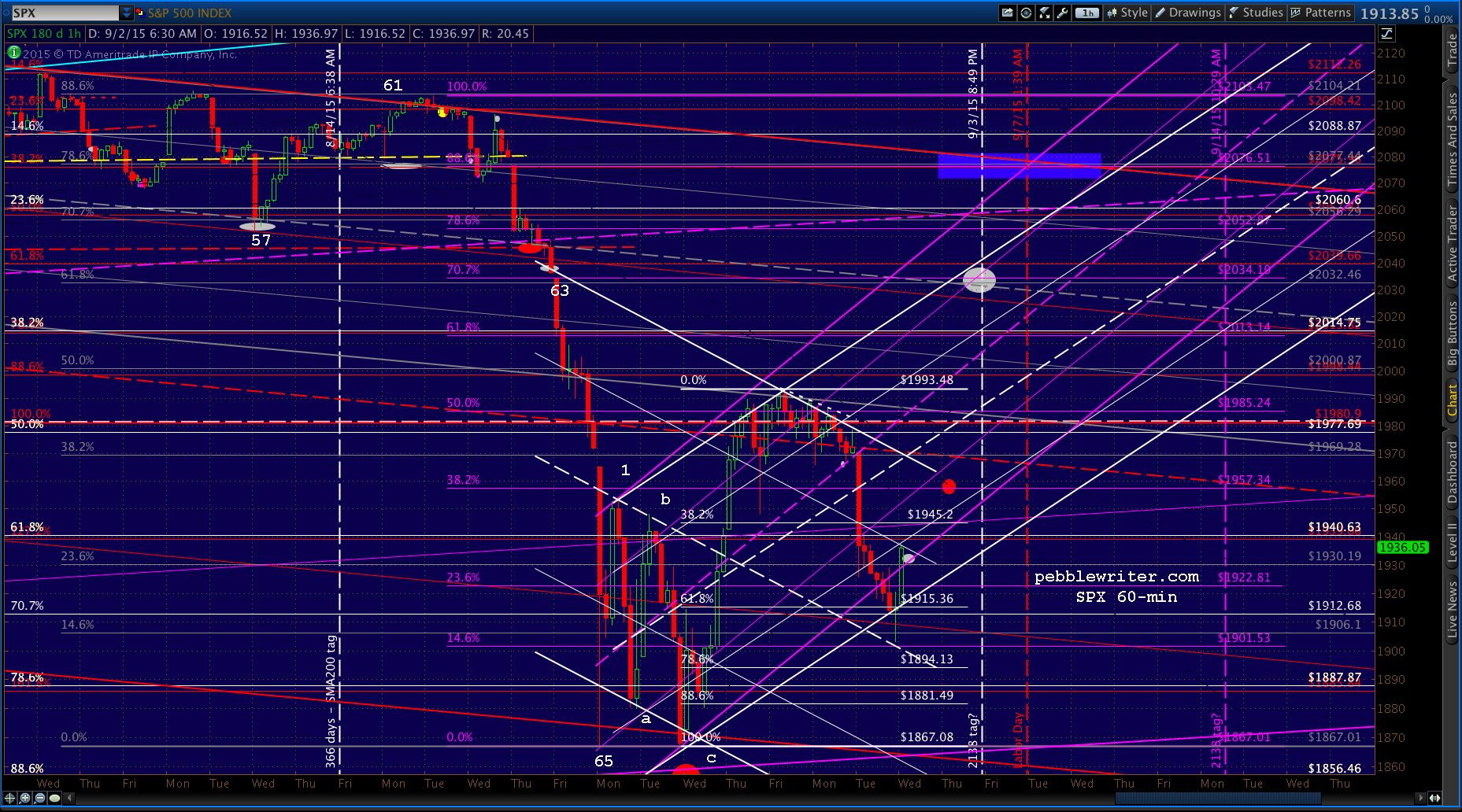Click the curve icon above price axis
Image resolution: width=1462 pixels, height=812 pixels.
(1386, 33)
